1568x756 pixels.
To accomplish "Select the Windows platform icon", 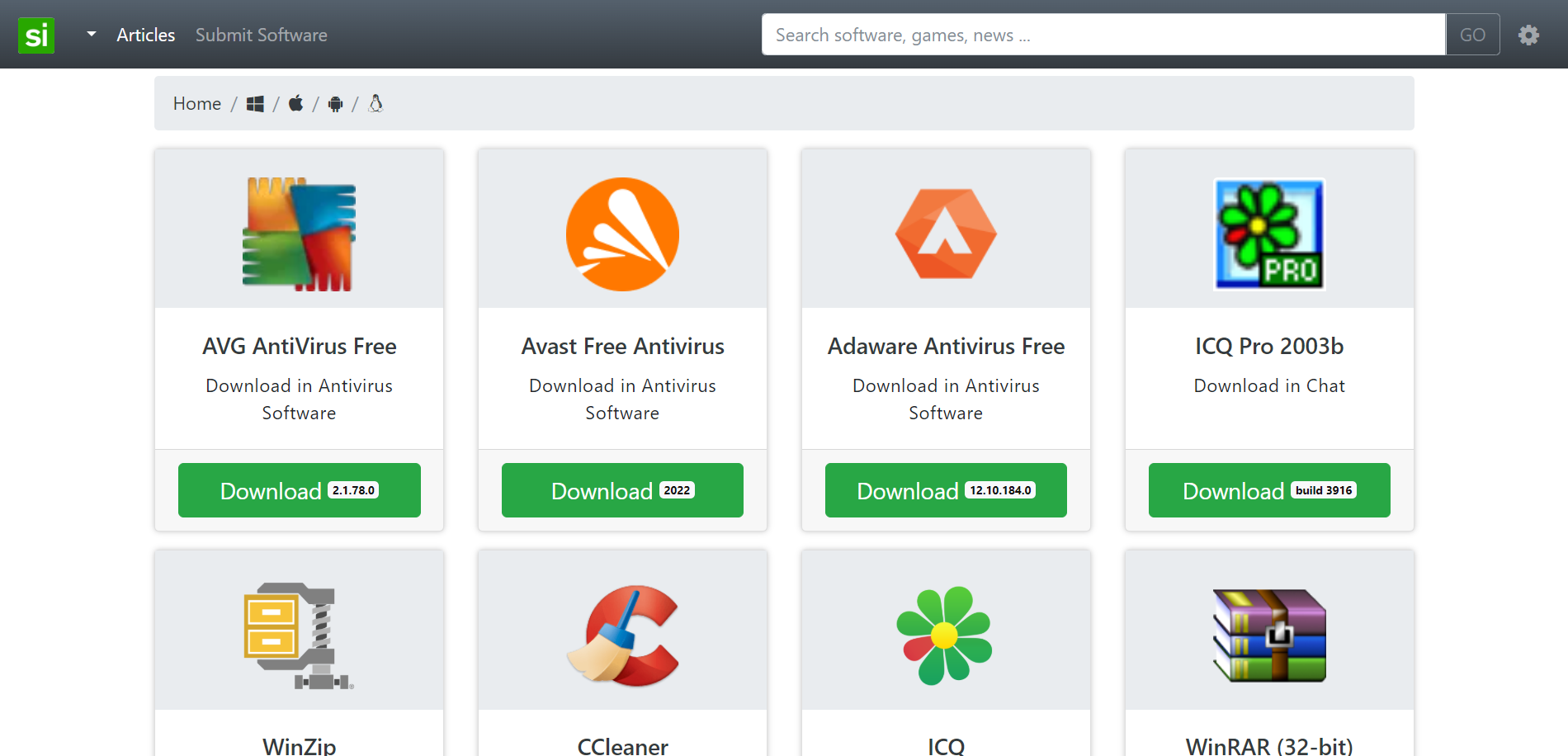I will tap(255, 104).
